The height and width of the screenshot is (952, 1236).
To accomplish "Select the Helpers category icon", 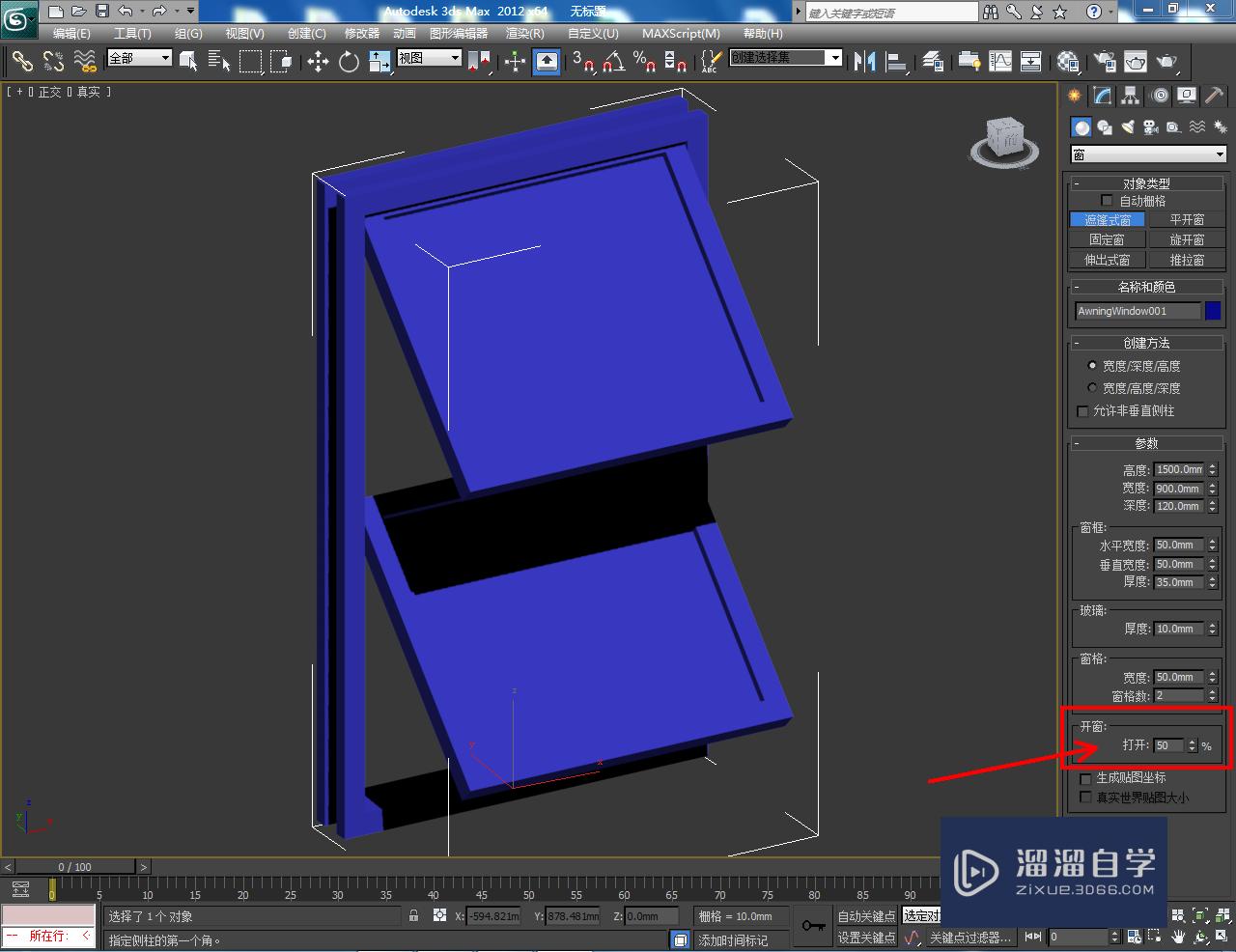I will click(x=1173, y=127).
